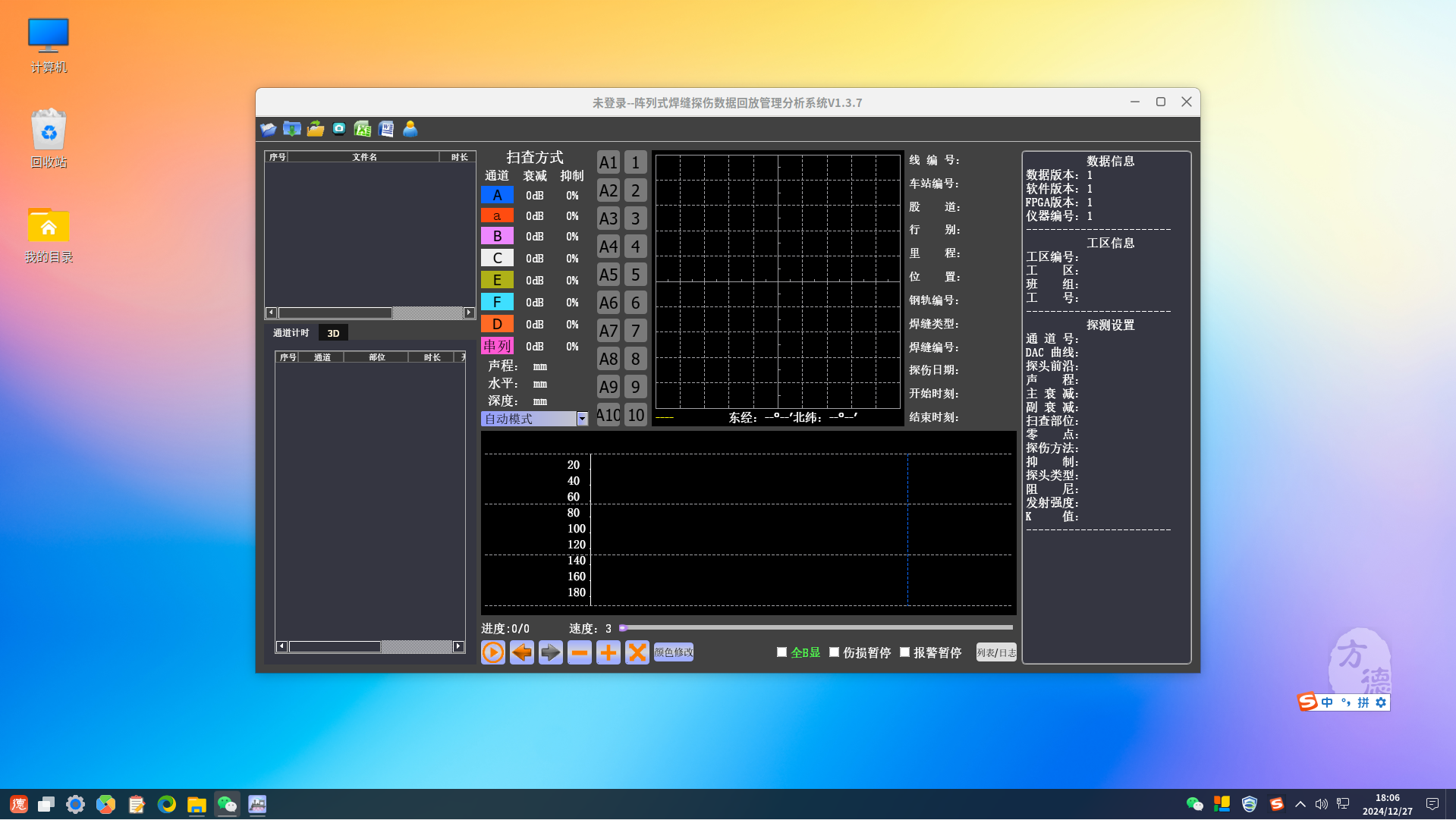
Task: Click the A3 scan button
Action: (x=609, y=218)
